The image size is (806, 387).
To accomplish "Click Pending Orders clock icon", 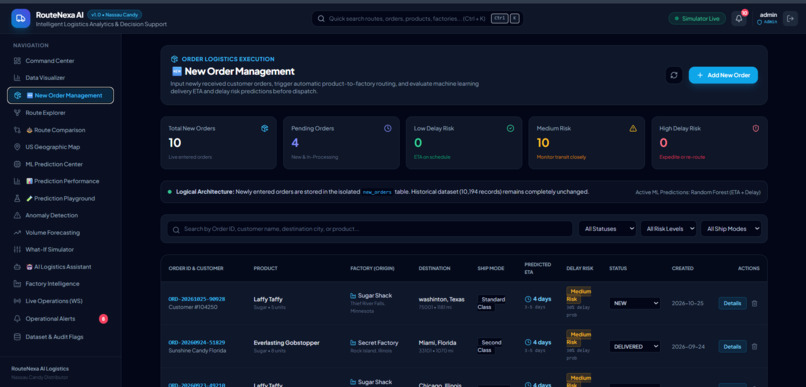I will (388, 128).
